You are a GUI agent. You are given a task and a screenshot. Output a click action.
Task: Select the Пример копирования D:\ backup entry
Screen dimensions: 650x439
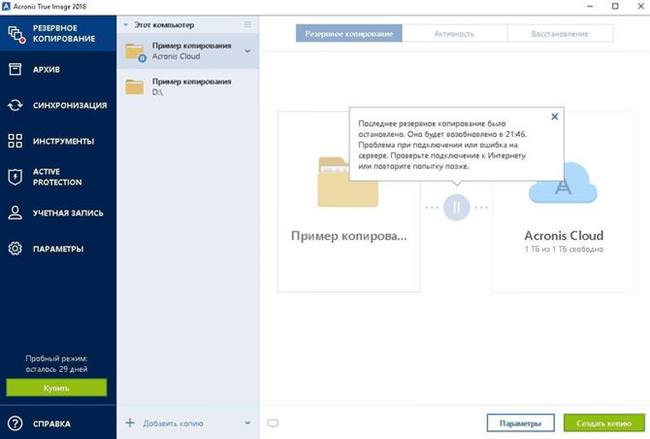pos(188,87)
